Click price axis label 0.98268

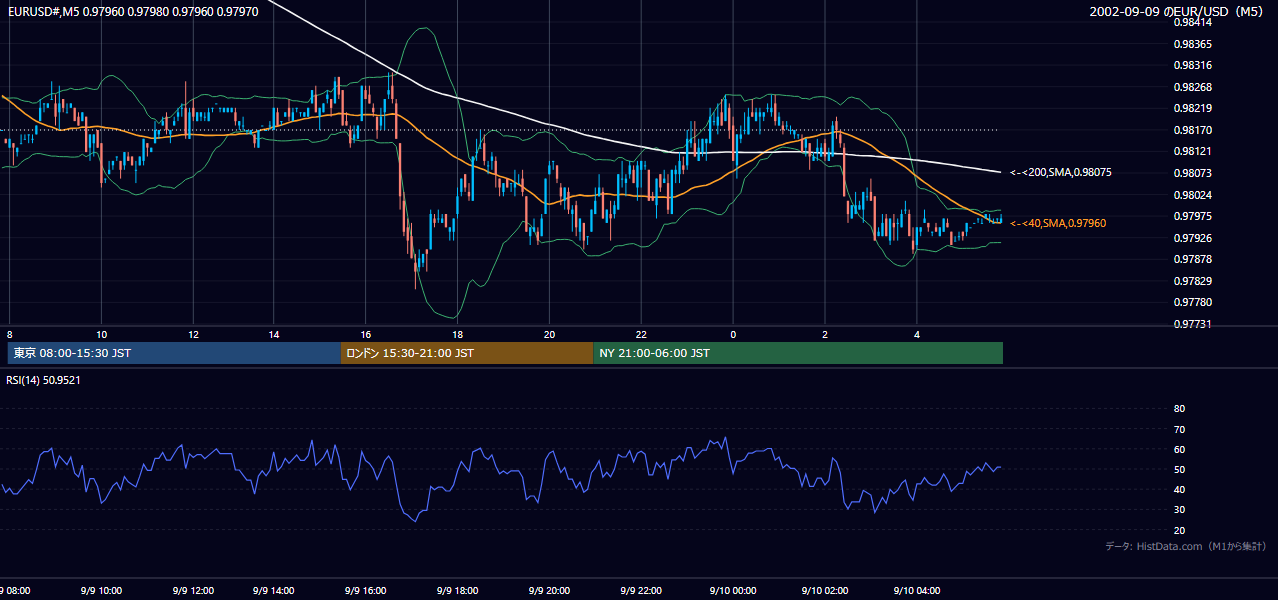pos(1192,87)
